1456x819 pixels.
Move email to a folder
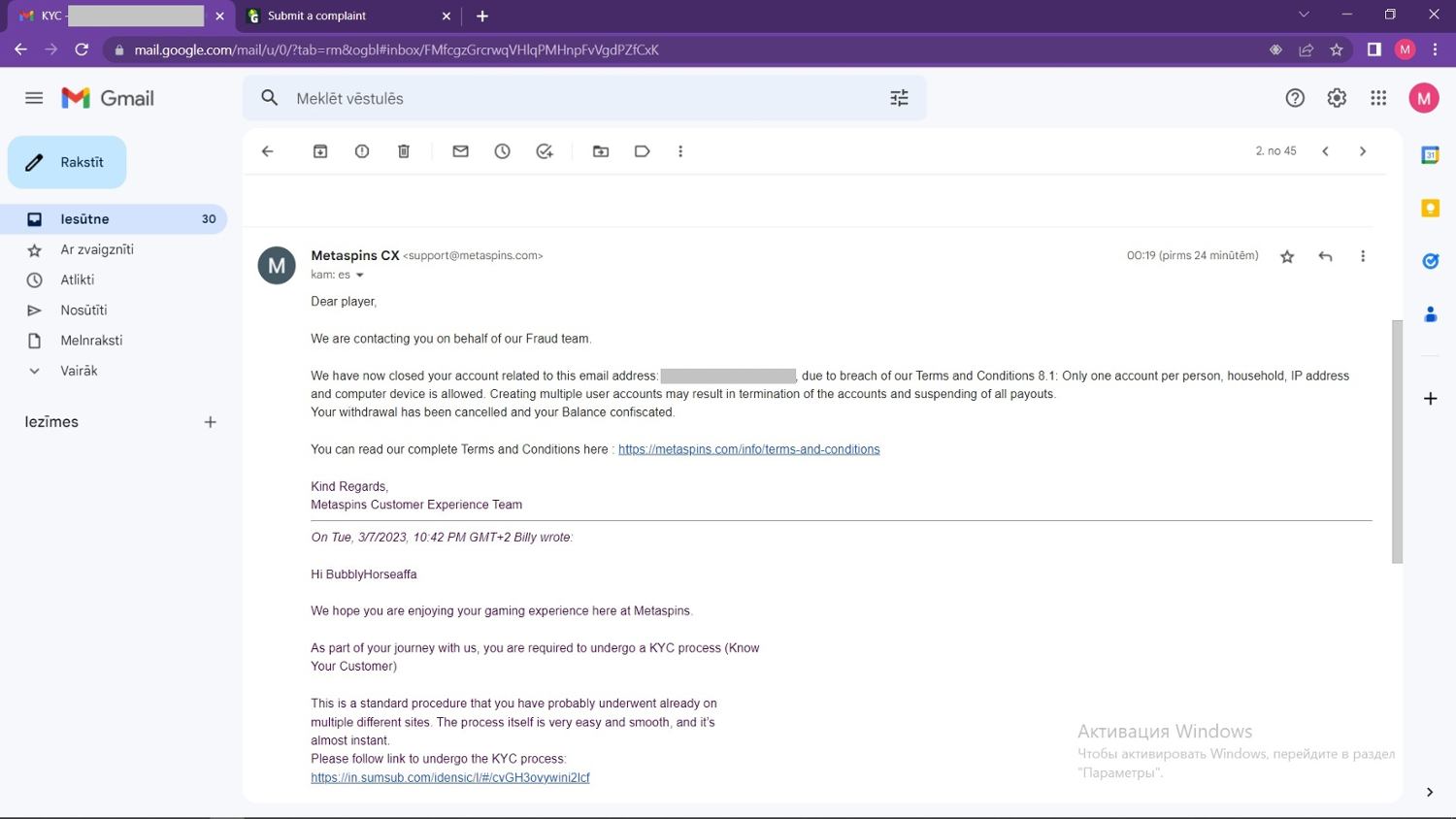pos(601,151)
